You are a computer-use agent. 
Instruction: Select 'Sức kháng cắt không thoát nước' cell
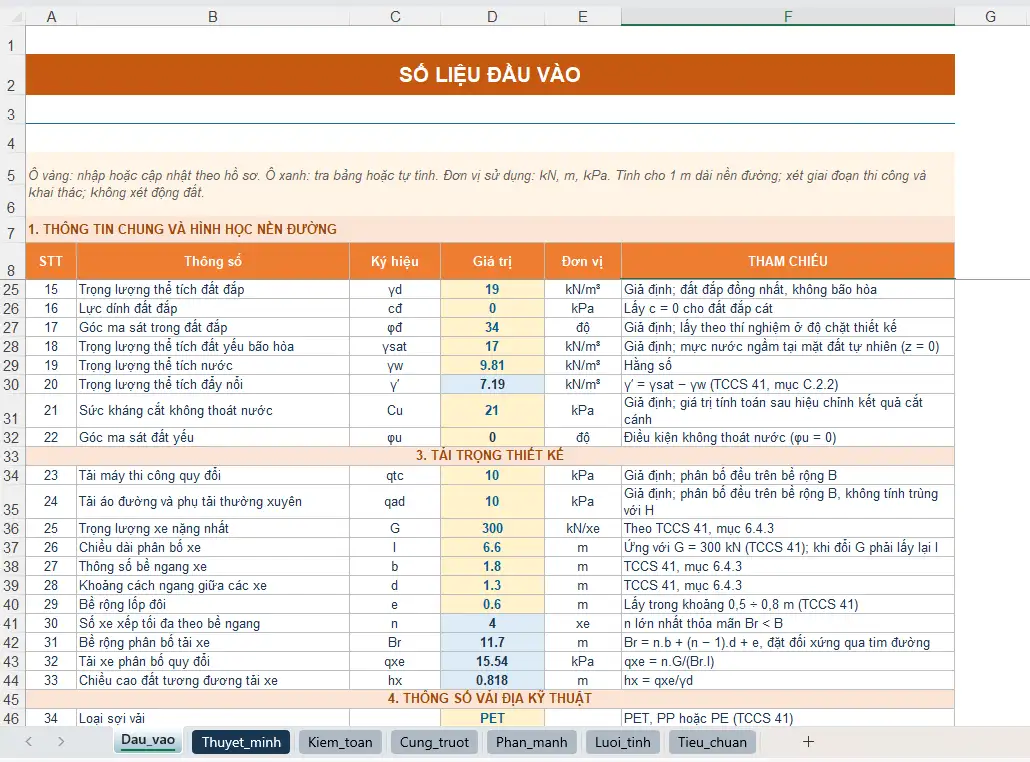point(213,411)
